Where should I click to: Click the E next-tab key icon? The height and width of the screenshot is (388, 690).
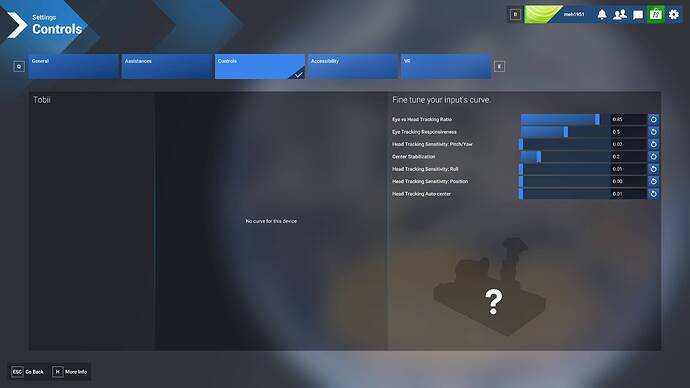tap(499, 66)
